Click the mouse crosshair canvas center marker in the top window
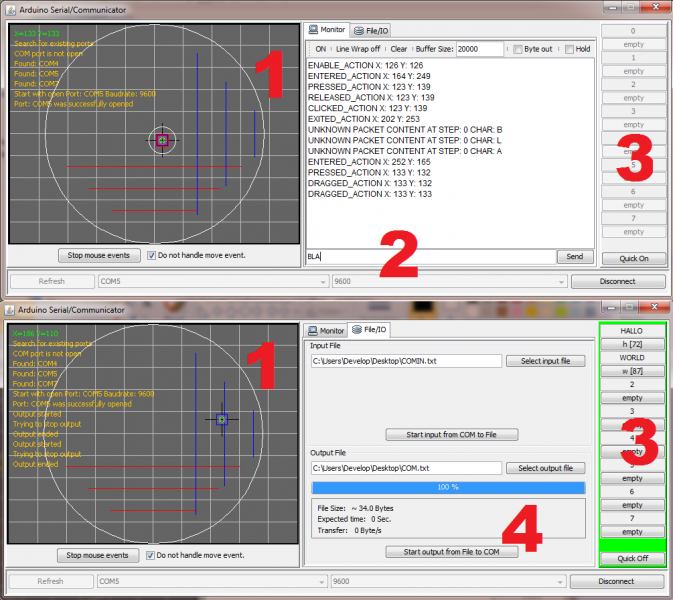The width and height of the screenshot is (673, 600). pos(162,140)
